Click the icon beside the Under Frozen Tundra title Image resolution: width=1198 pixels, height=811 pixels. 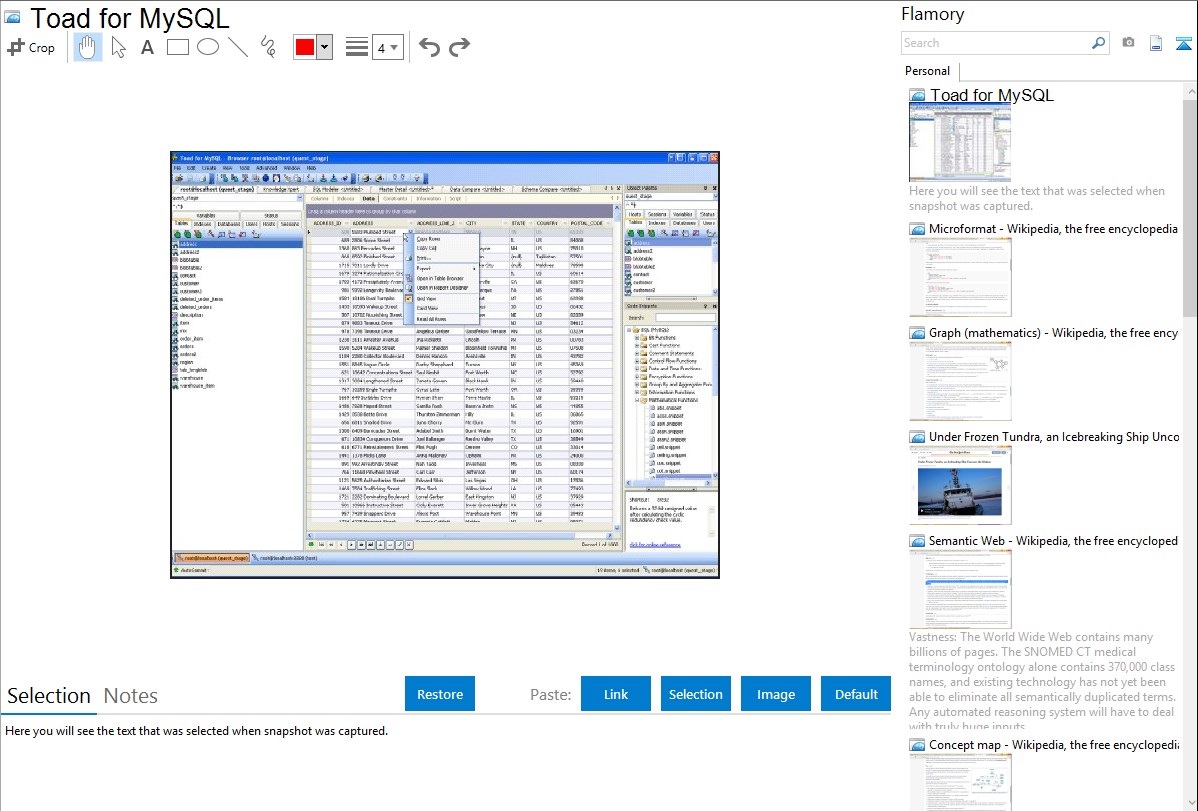coord(917,437)
